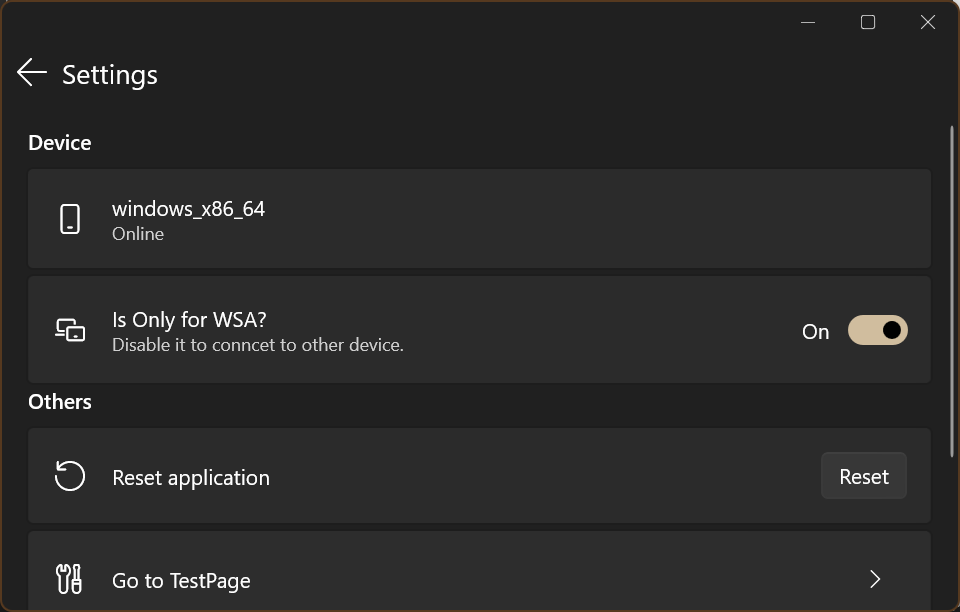Turn off the Is Only for WSA toggle

(877, 330)
